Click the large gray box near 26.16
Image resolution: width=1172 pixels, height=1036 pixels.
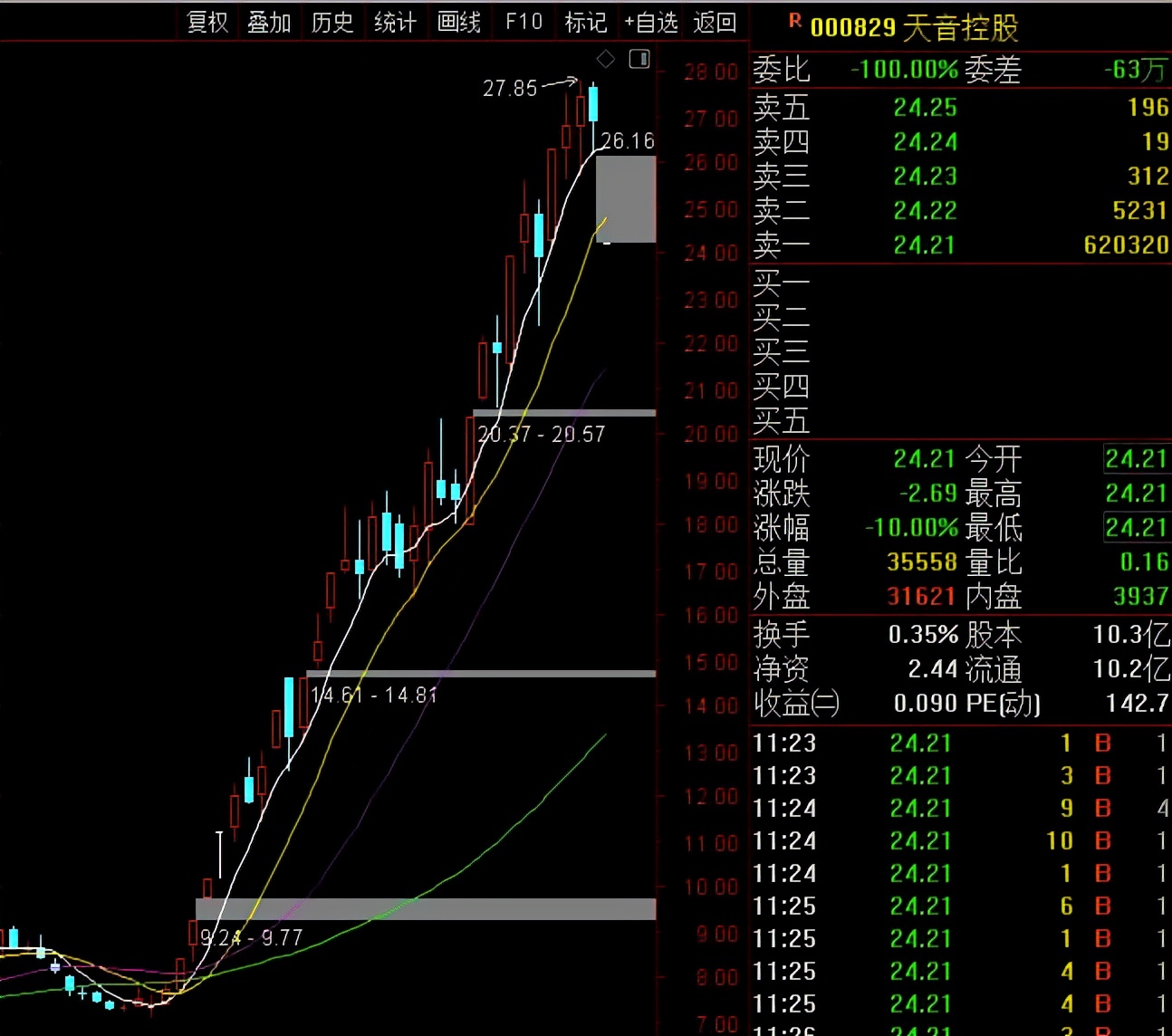click(x=626, y=199)
